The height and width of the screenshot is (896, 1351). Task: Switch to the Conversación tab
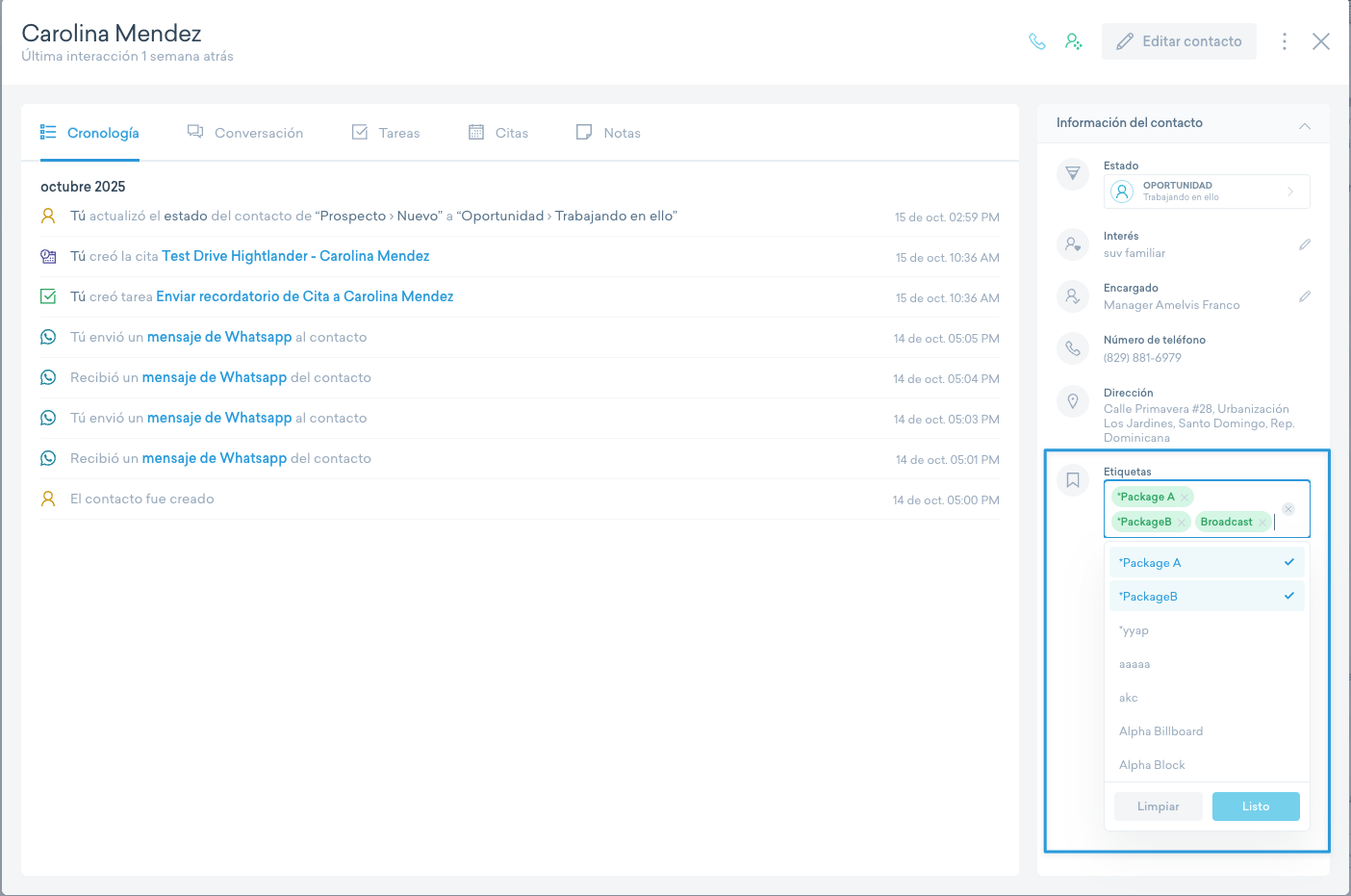[245, 133]
